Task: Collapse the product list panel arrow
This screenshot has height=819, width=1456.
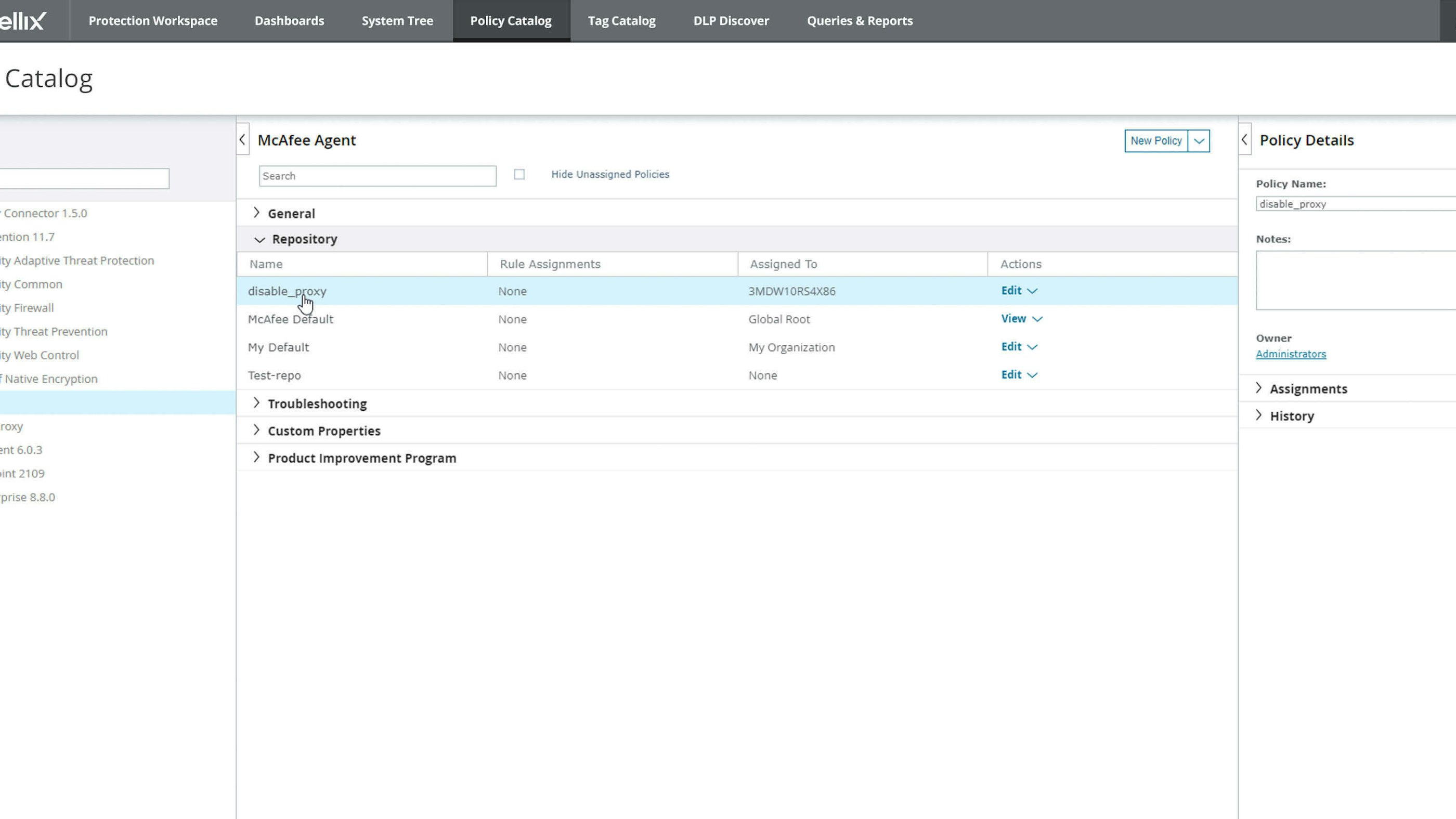Action: [x=242, y=139]
